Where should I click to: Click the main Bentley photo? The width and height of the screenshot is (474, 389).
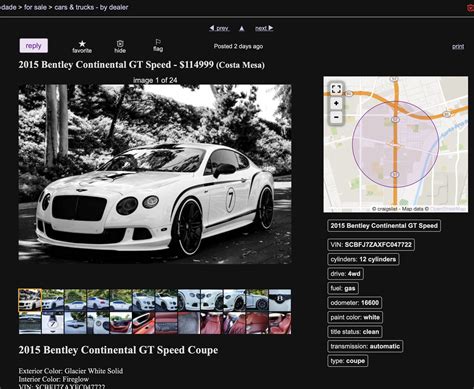[x=155, y=174]
